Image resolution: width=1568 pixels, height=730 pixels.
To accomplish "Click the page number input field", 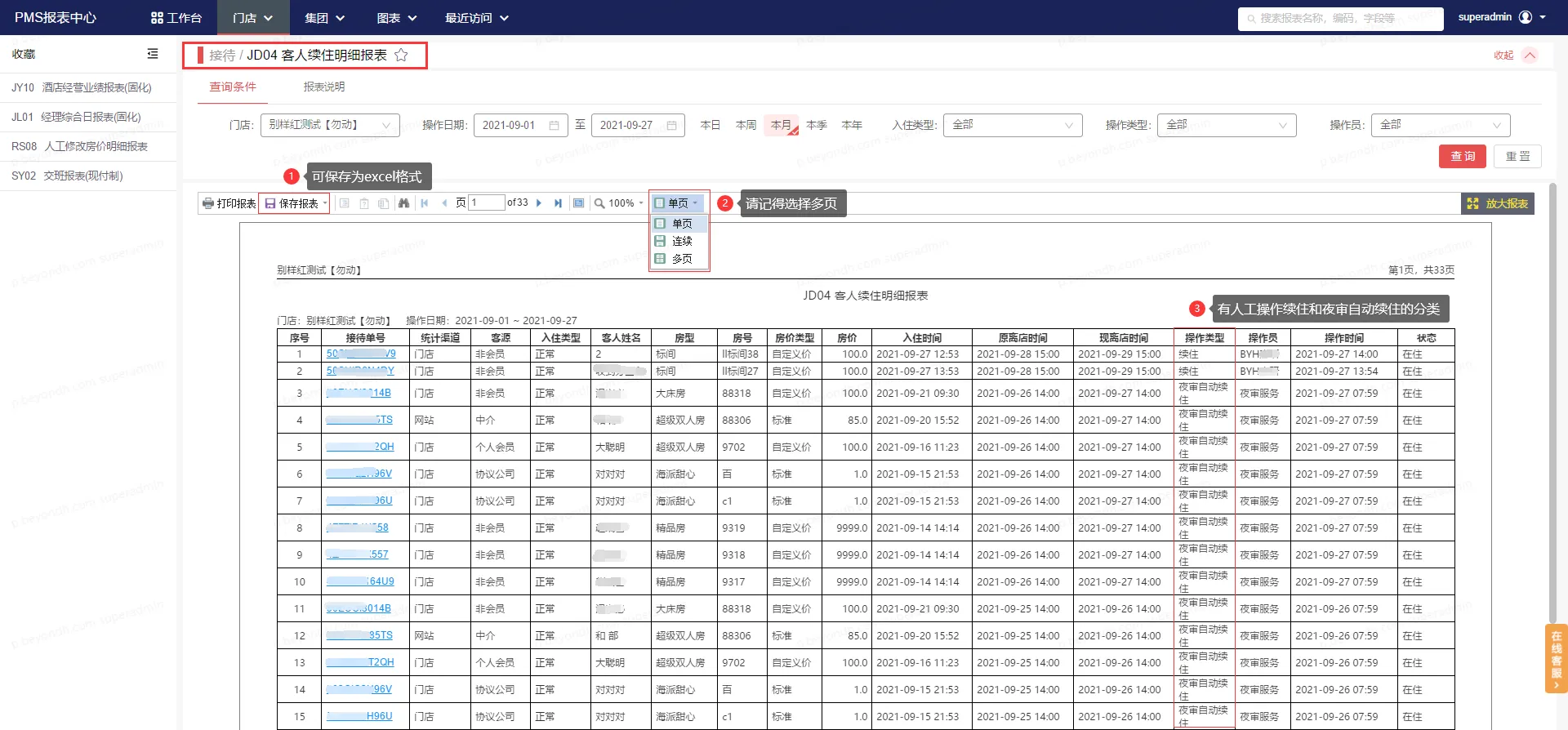I will 487,203.
